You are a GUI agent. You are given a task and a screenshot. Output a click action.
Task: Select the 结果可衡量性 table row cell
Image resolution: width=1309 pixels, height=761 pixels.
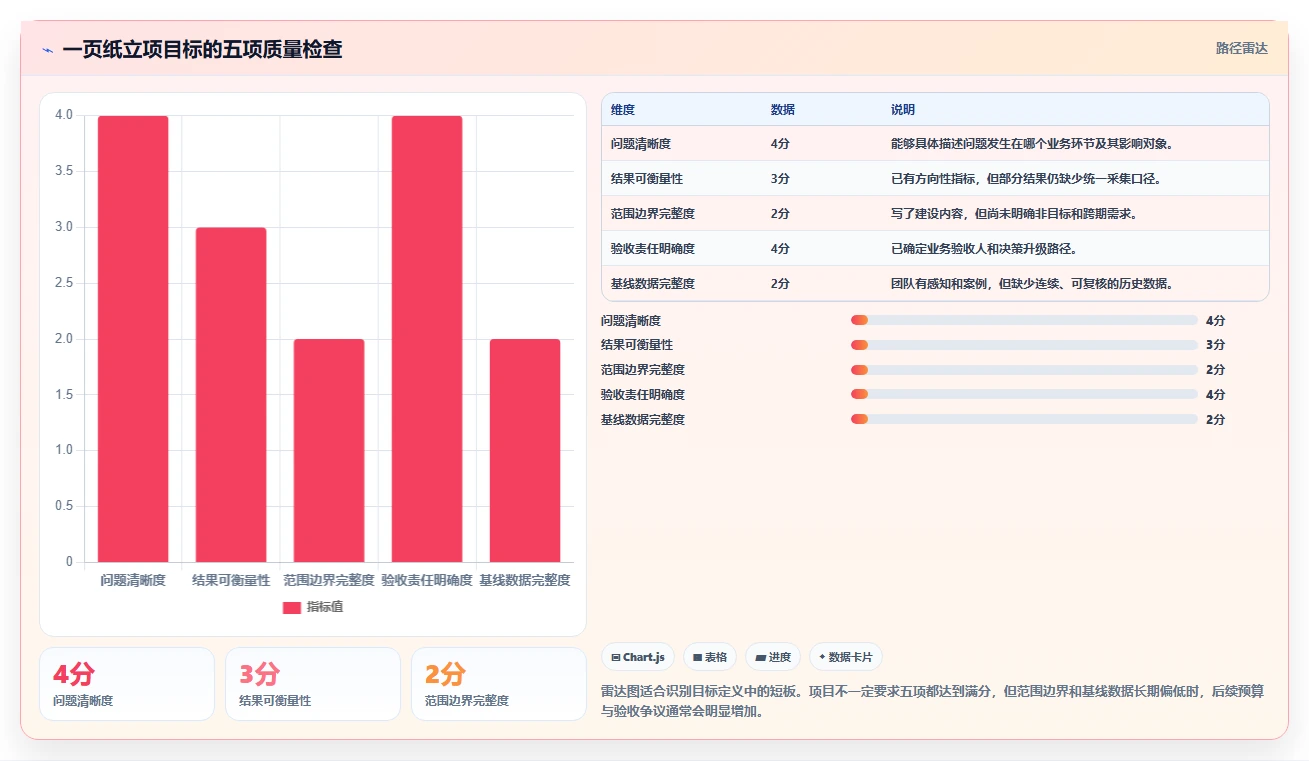[647, 178]
